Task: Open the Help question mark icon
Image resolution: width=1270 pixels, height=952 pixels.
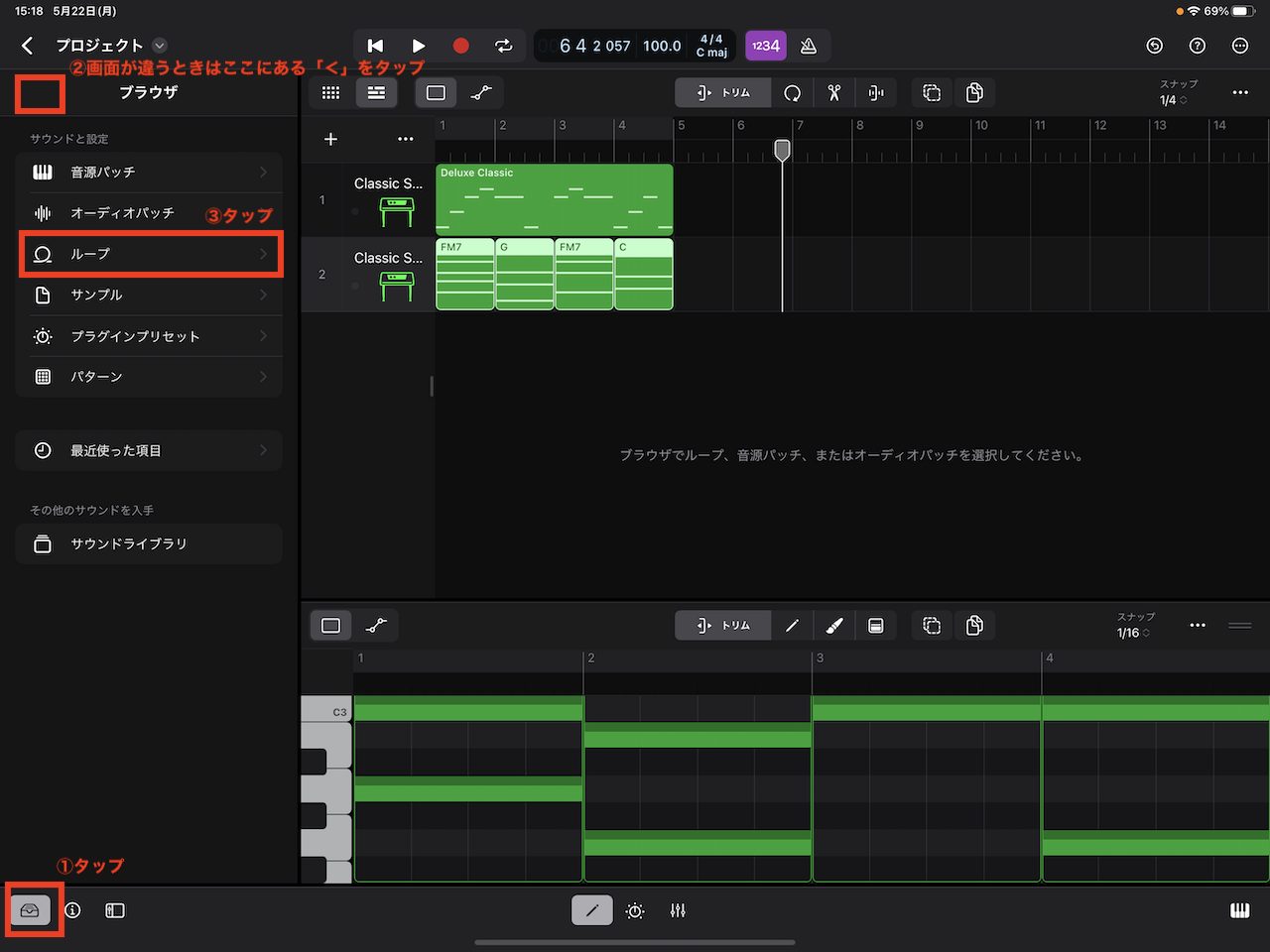Action: (1198, 46)
